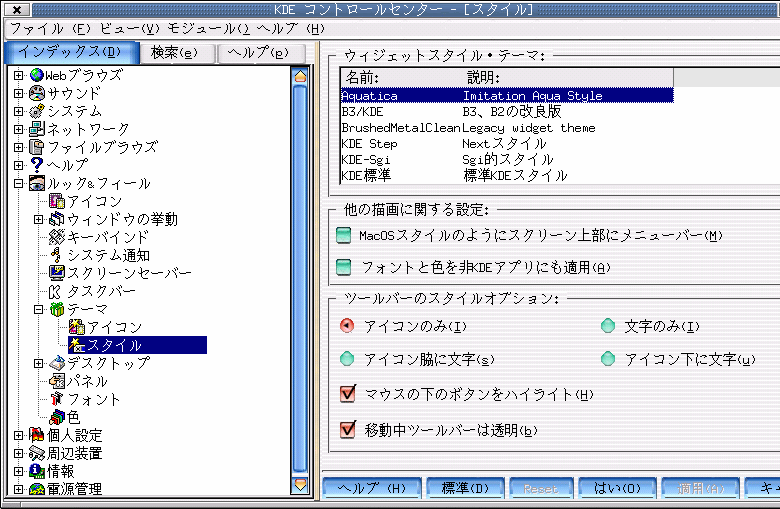Click the Look & Feel (ルック&フィール) icon
The height and width of the screenshot is (509, 780).
click(x=37, y=183)
